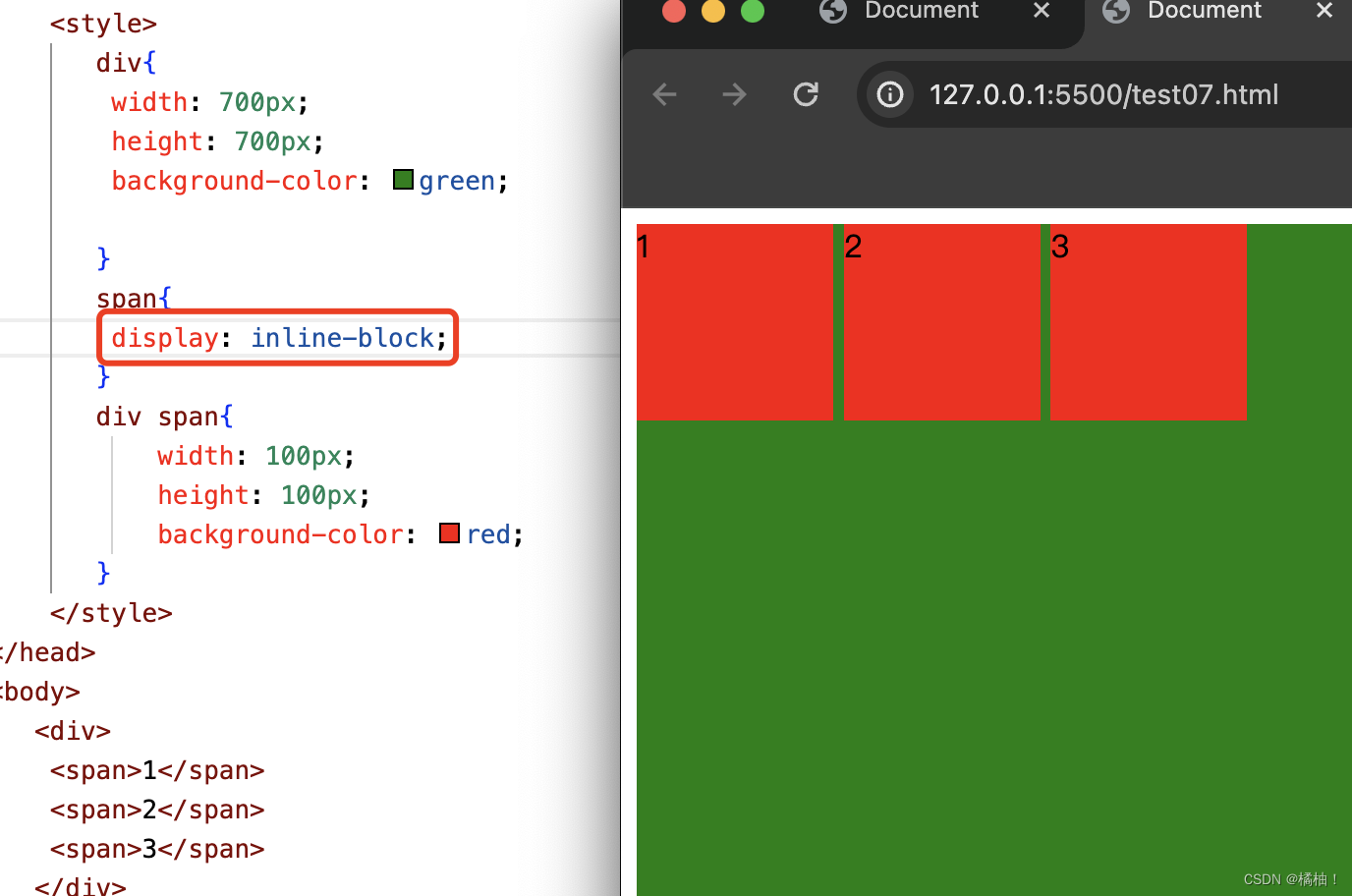The height and width of the screenshot is (896, 1352).
Task: Click the browser back arrow
Action: tap(665, 94)
